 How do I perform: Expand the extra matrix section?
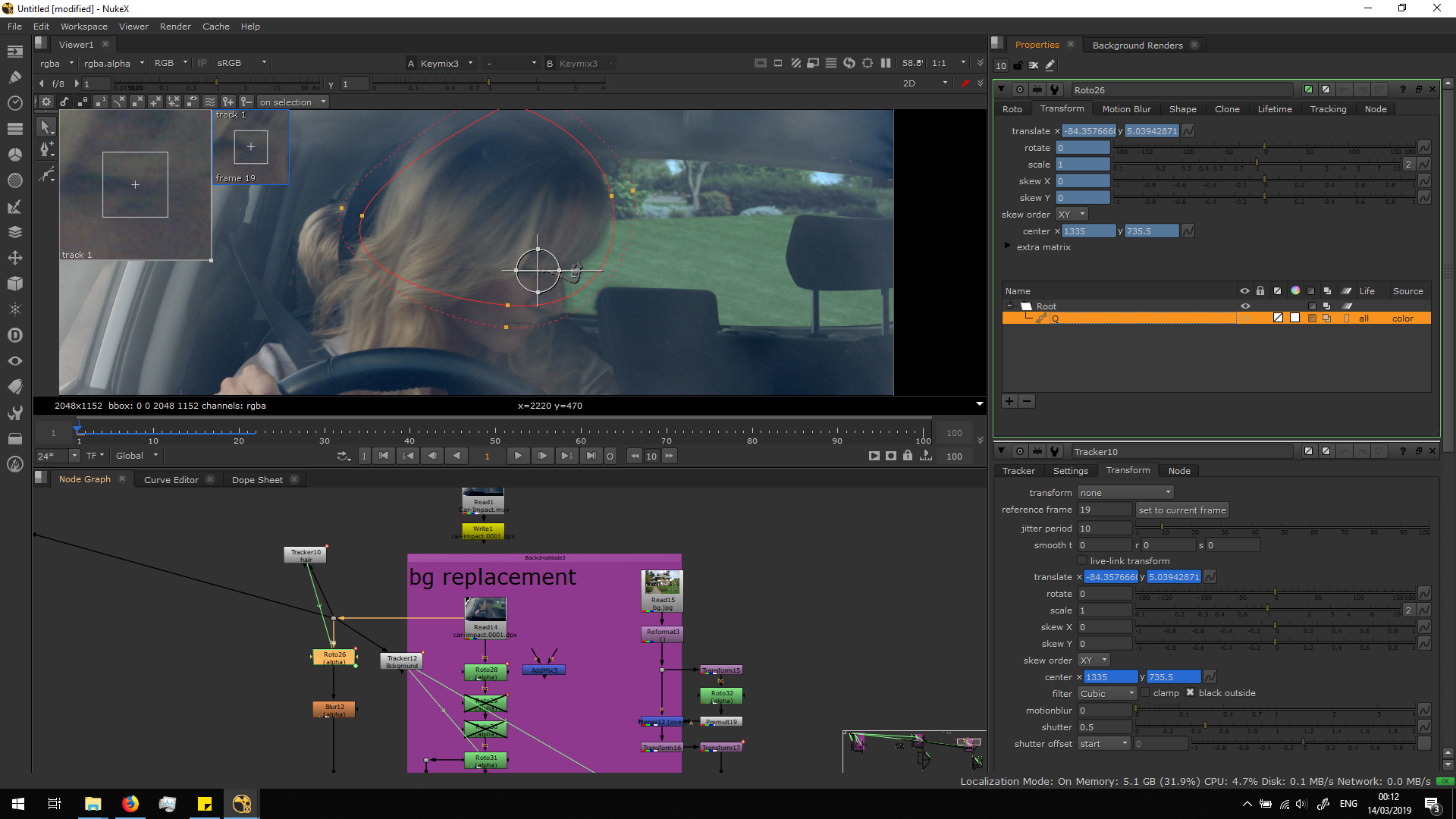1007,246
